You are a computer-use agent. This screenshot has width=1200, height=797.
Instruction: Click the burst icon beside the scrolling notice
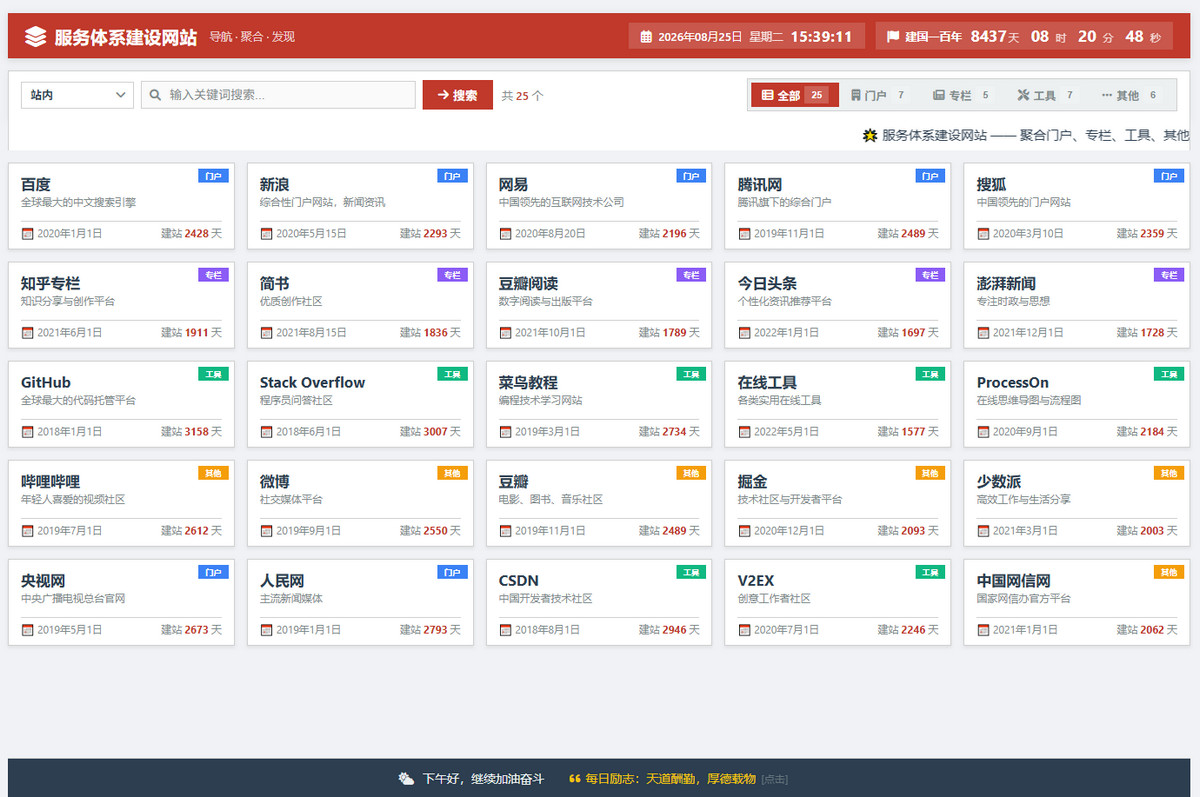pyautogui.click(x=870, y=135)
